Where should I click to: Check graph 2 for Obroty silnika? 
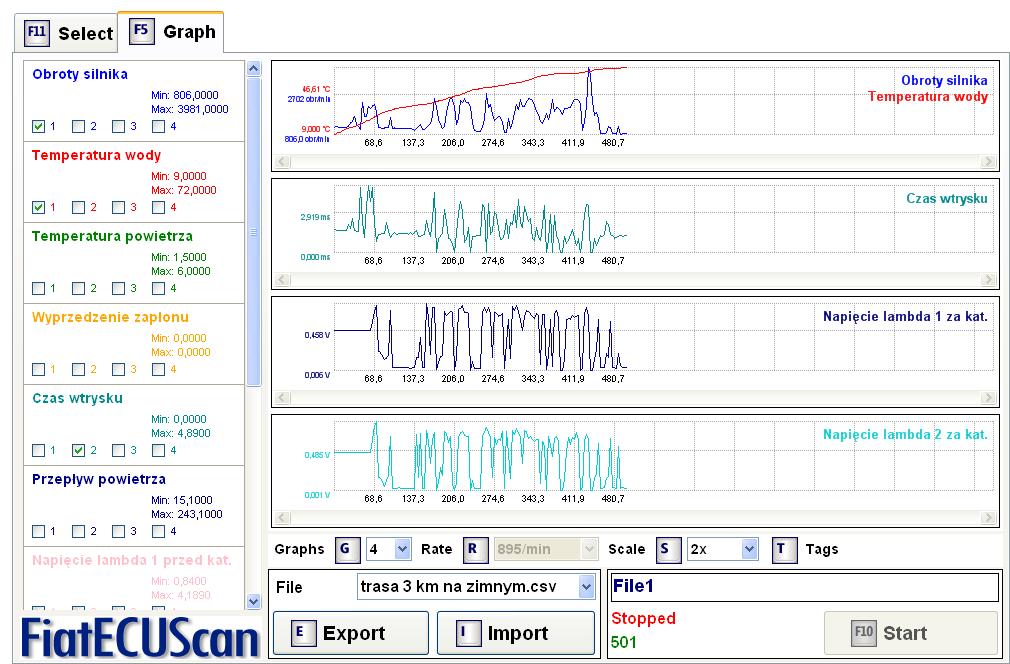click(79, 126)
